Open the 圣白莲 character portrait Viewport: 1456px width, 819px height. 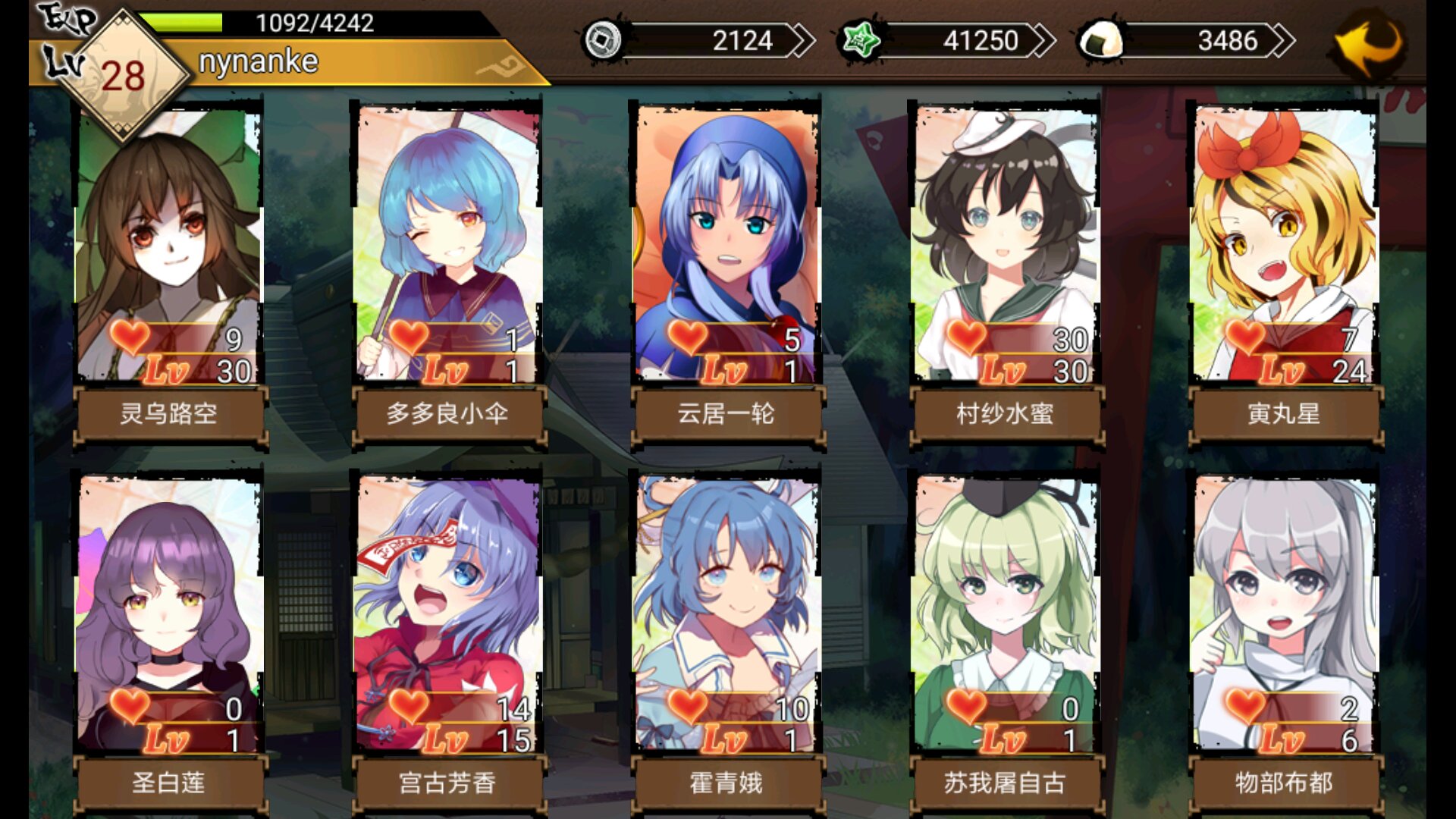[168, 613]
